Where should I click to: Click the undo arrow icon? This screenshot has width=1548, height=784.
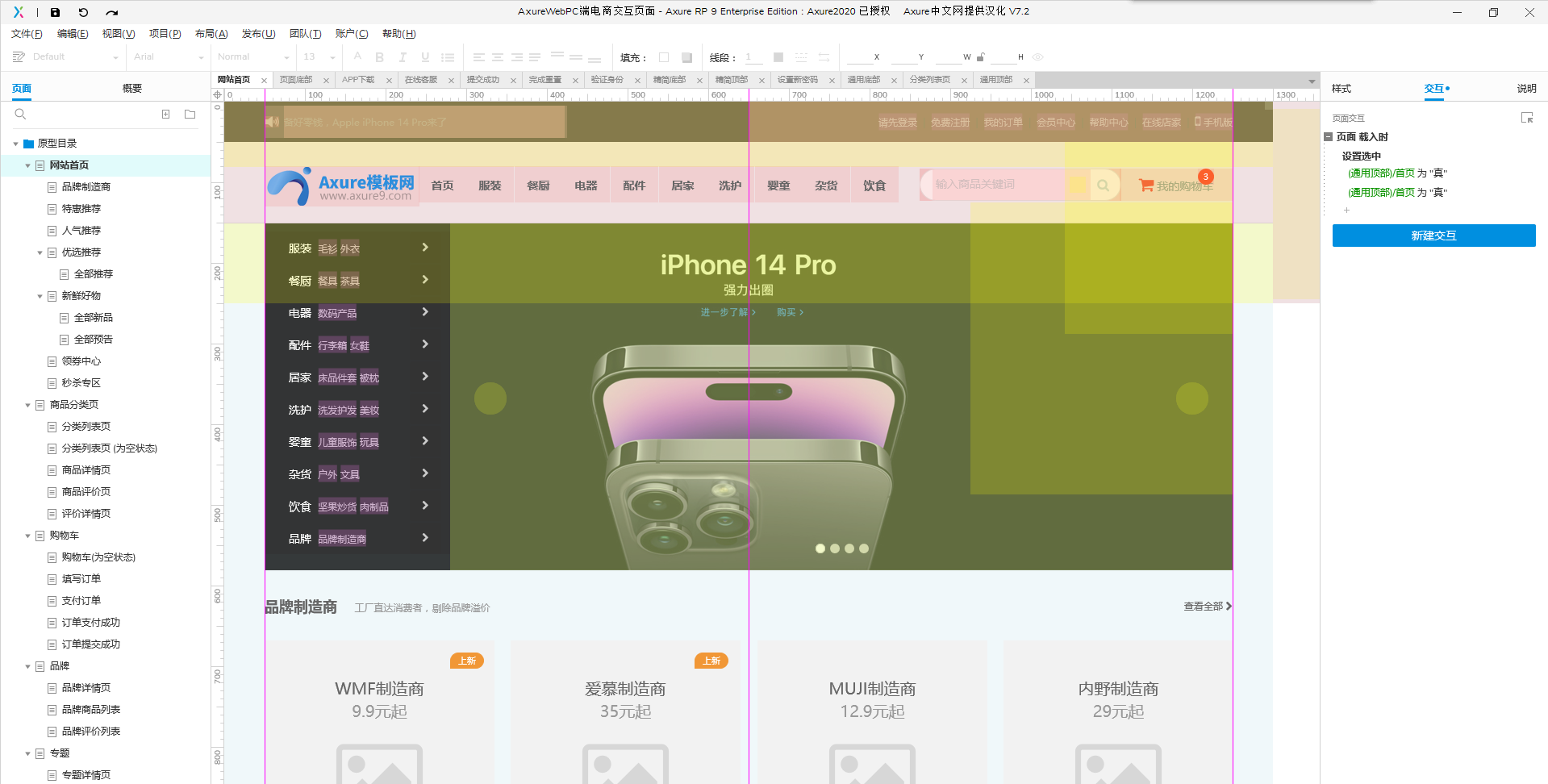pyautogui.click(x=83, y=12)
